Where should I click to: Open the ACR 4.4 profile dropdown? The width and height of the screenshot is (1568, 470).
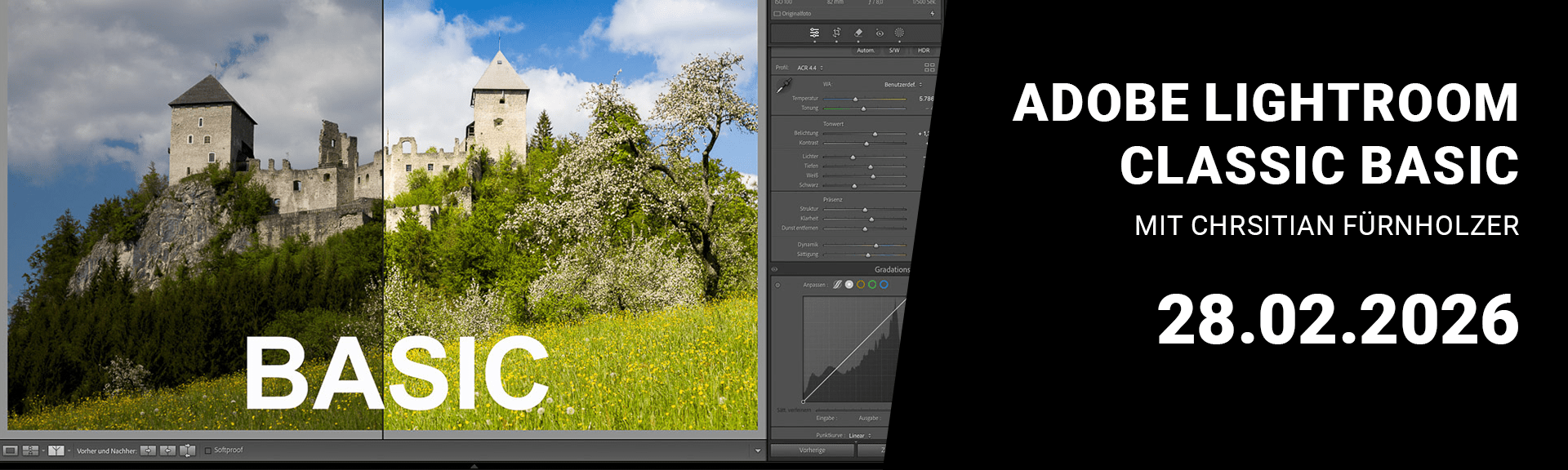click(x=810, y=68)
